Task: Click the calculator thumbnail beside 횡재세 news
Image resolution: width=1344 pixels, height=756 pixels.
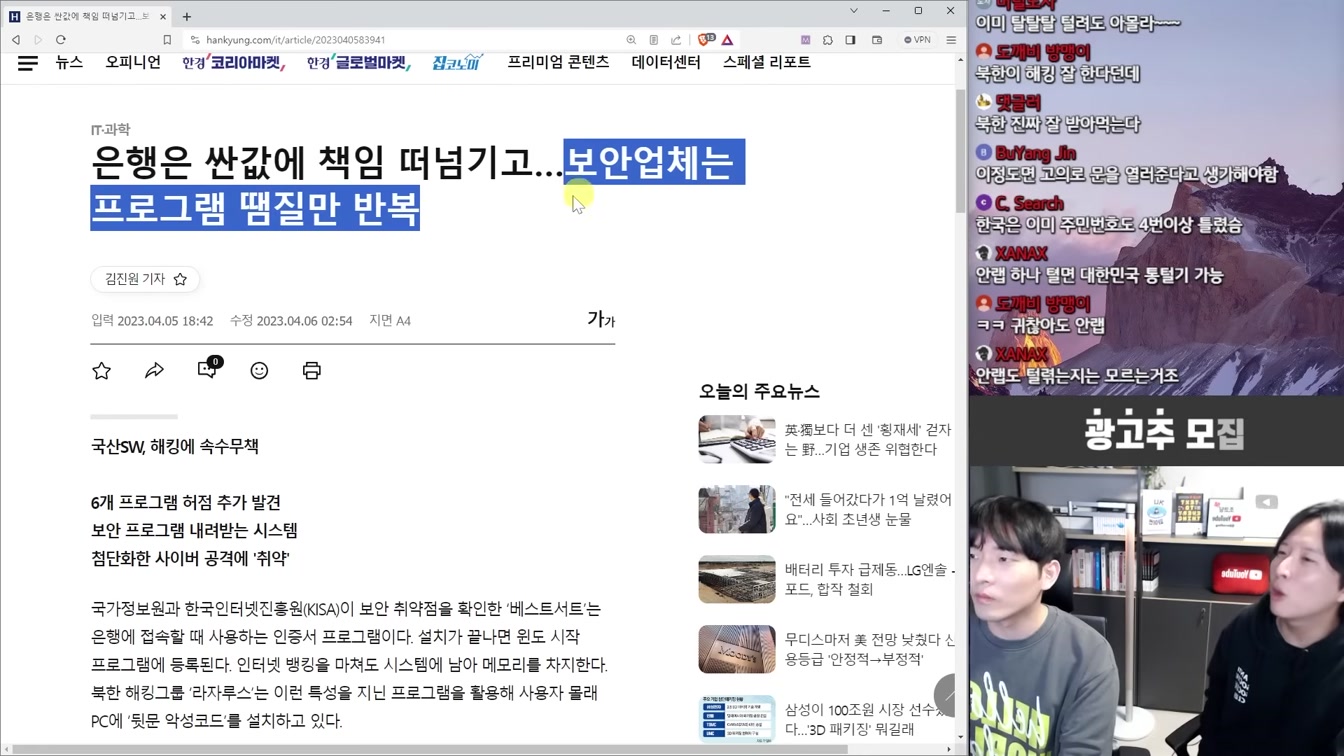Action: pos(737,439)
